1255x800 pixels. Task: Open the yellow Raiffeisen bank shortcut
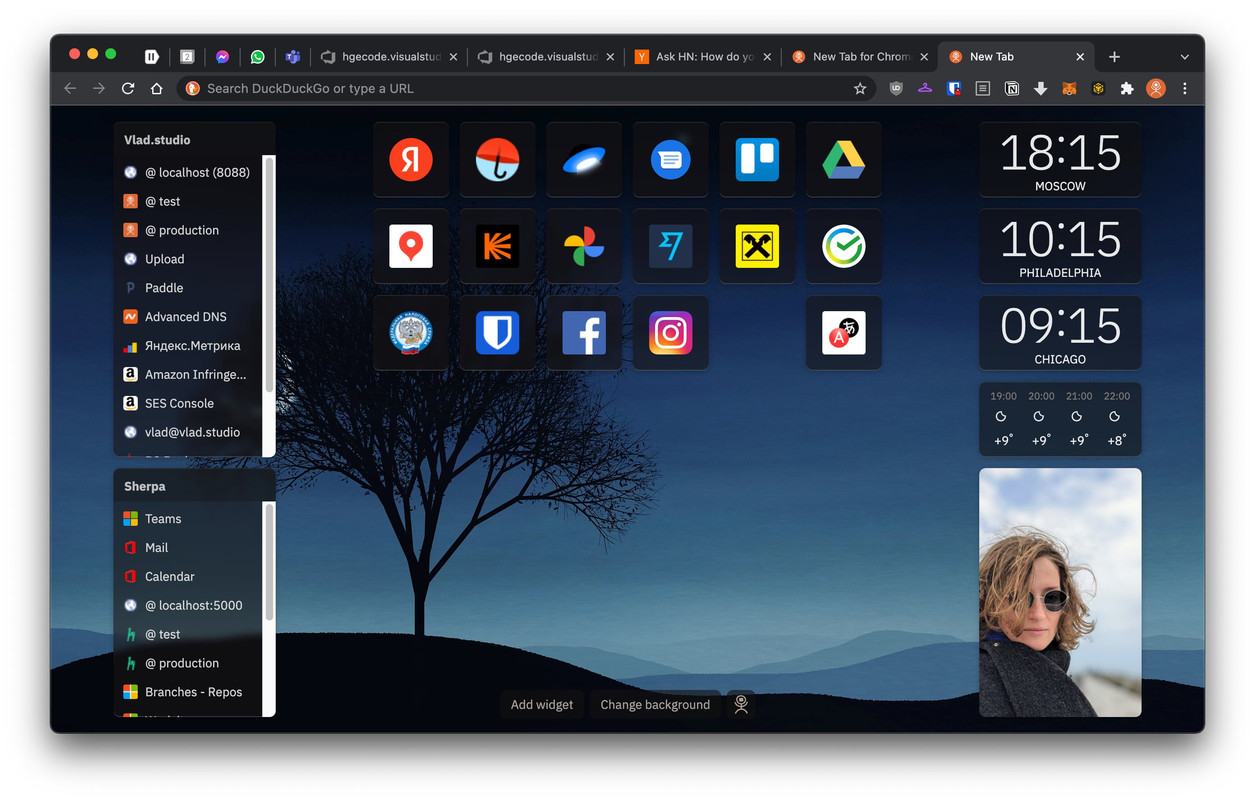757,246
